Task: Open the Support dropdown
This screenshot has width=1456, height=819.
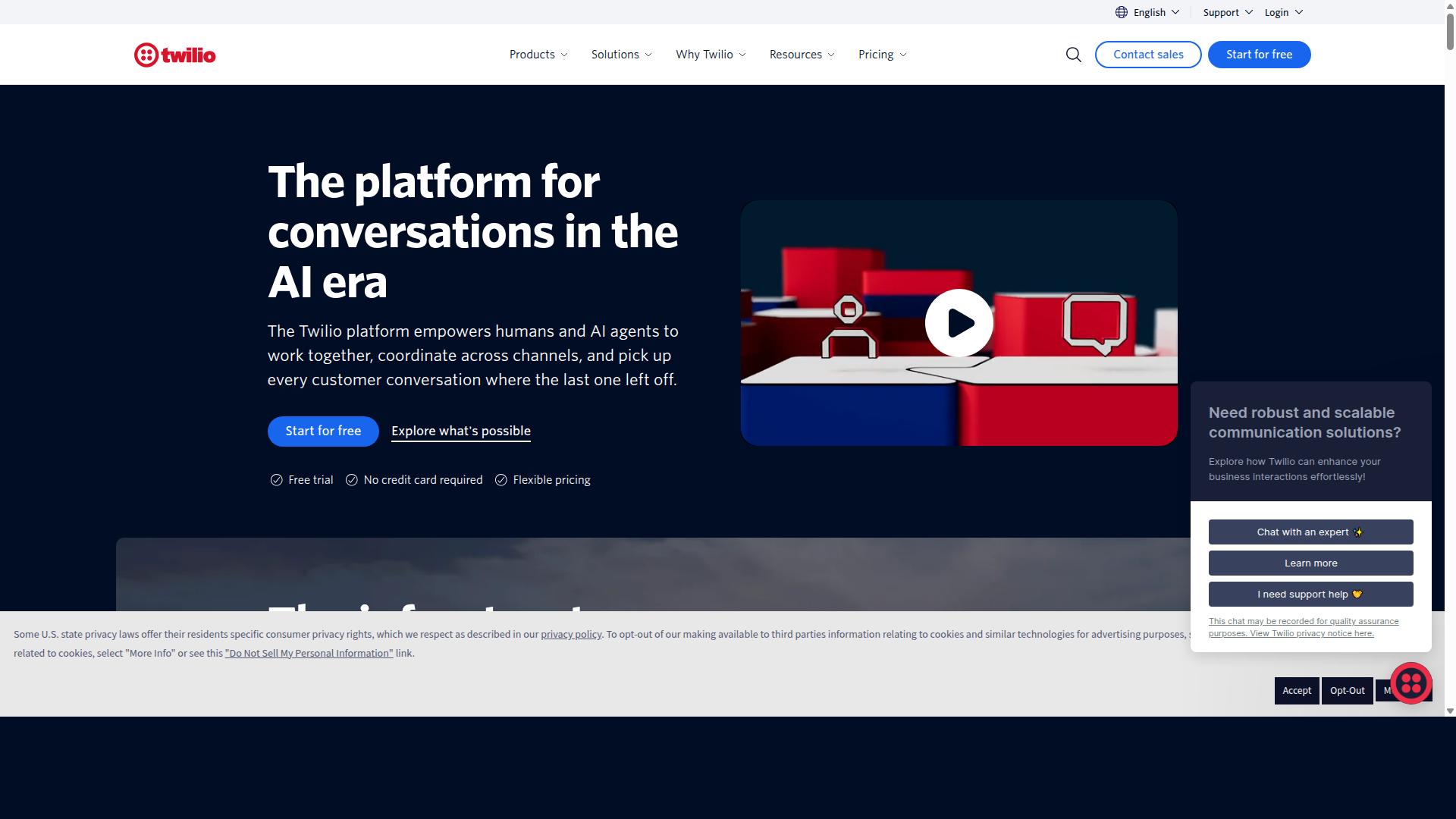Action: coord(1228,12)
